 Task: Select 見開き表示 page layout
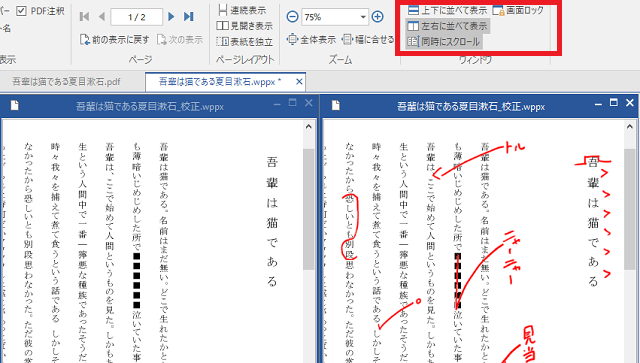point(244,26)
